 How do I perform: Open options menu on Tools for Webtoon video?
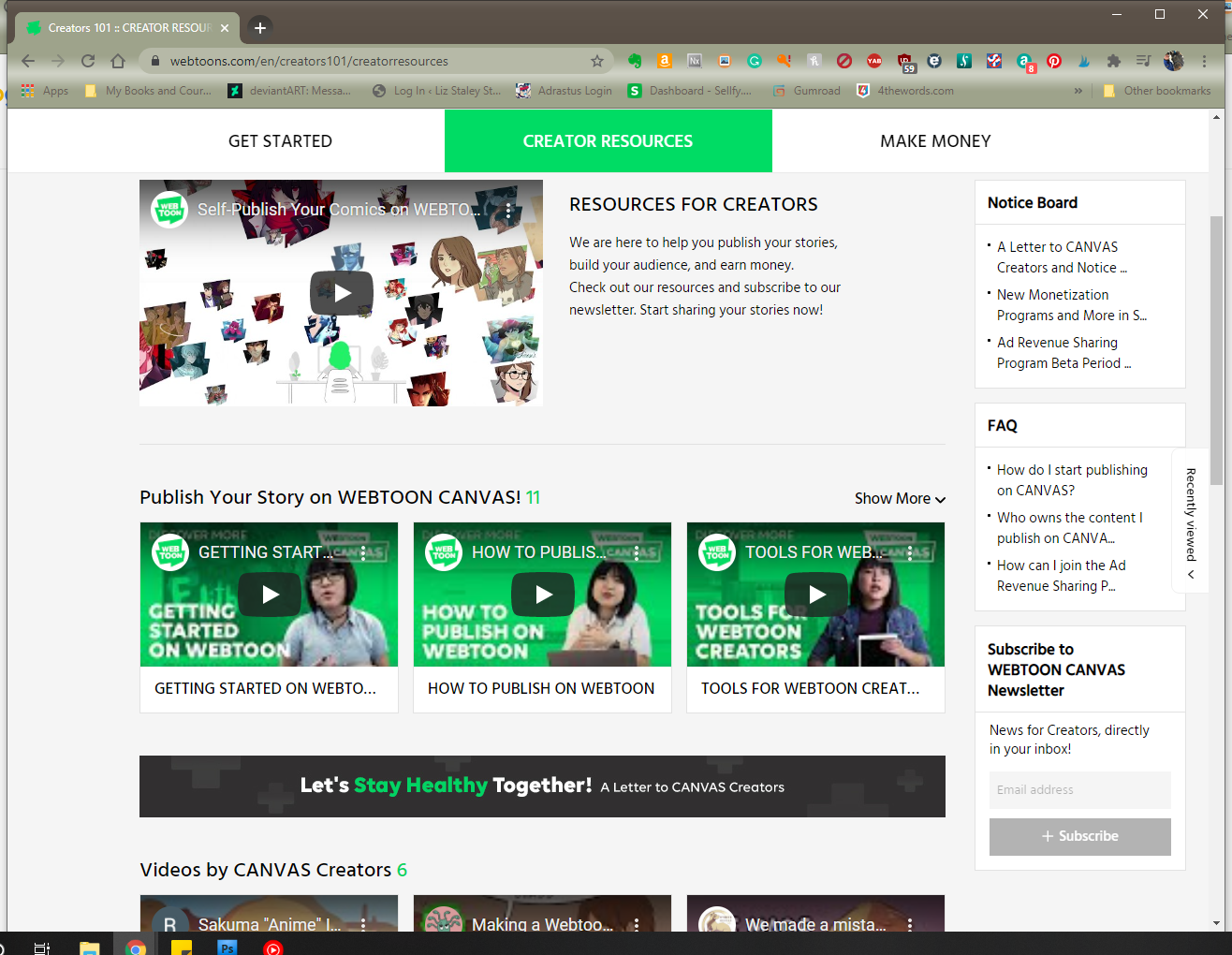[x=910, y=553]
